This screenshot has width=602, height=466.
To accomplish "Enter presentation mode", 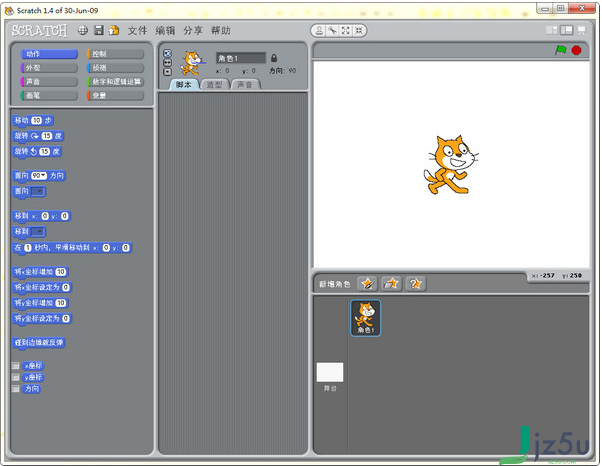I will coord(582,30).
